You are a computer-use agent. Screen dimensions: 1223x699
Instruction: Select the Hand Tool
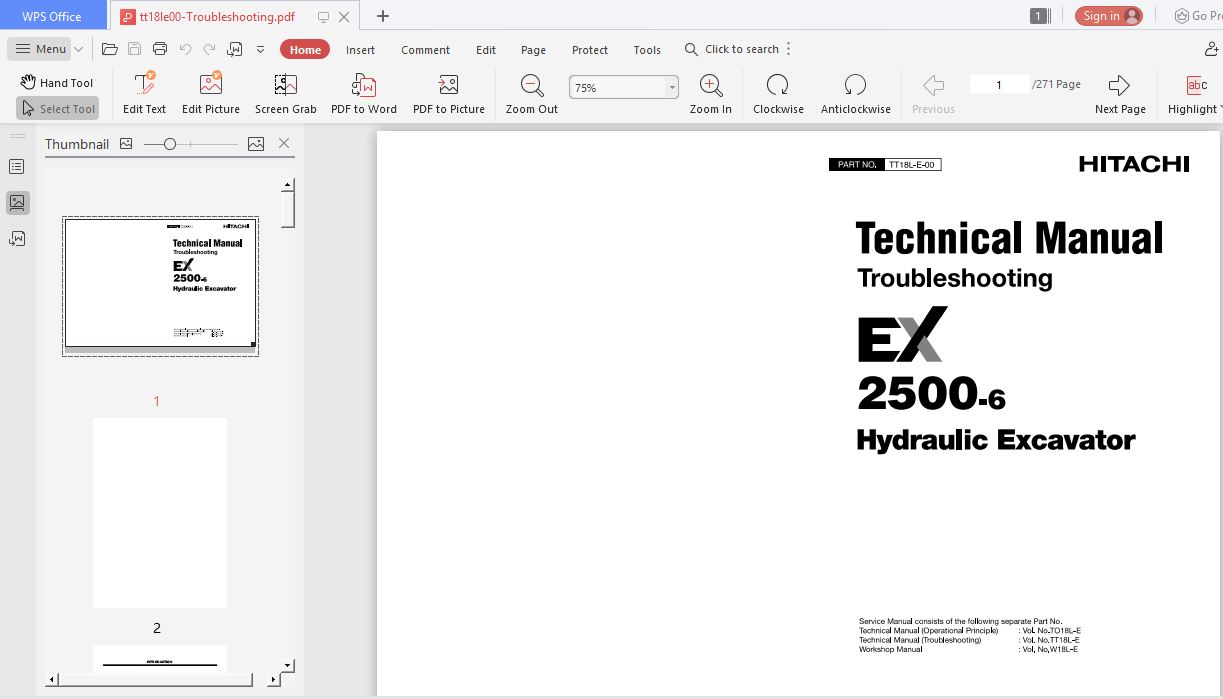click(57, 83)
